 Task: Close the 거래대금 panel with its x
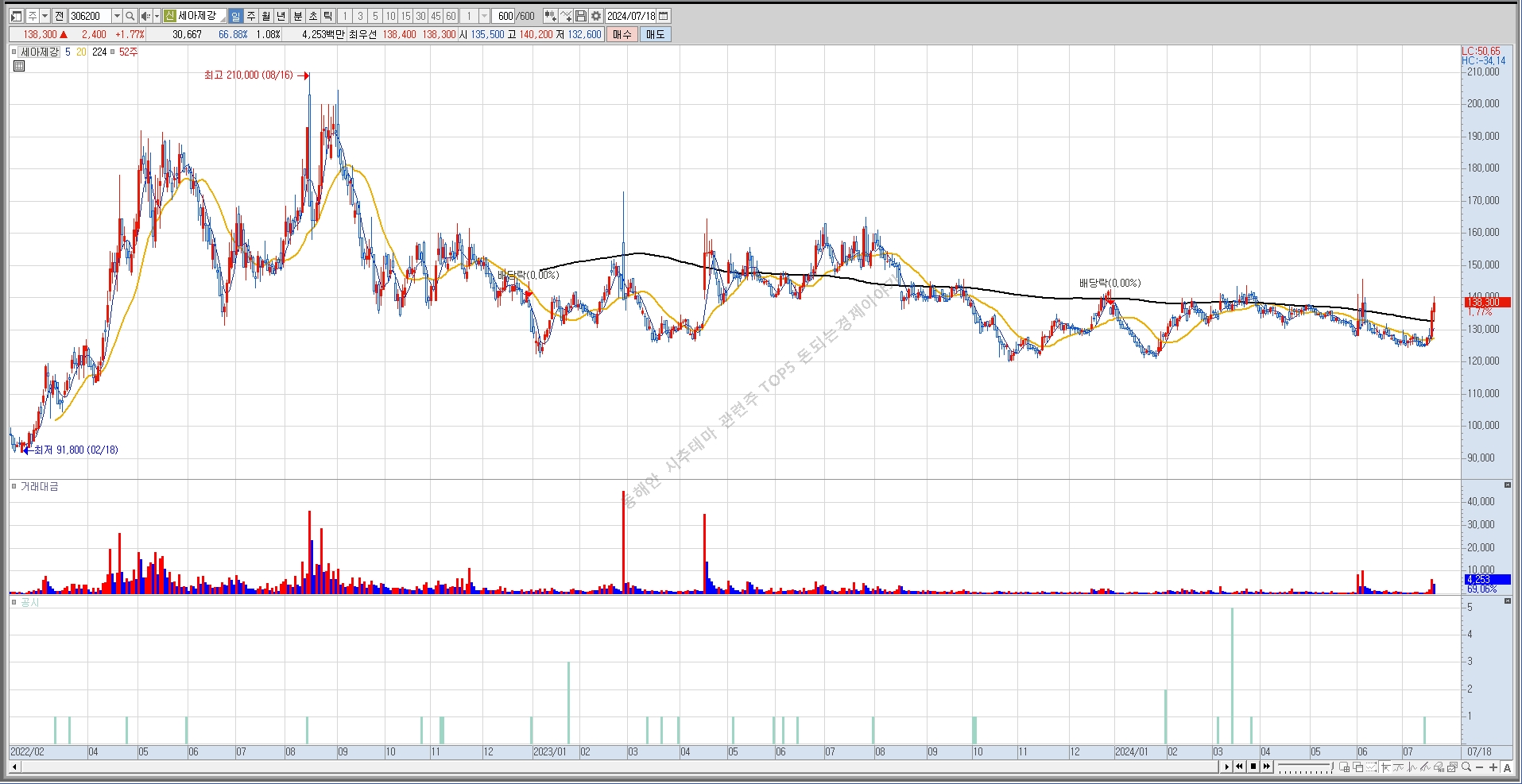[1508, 485]
